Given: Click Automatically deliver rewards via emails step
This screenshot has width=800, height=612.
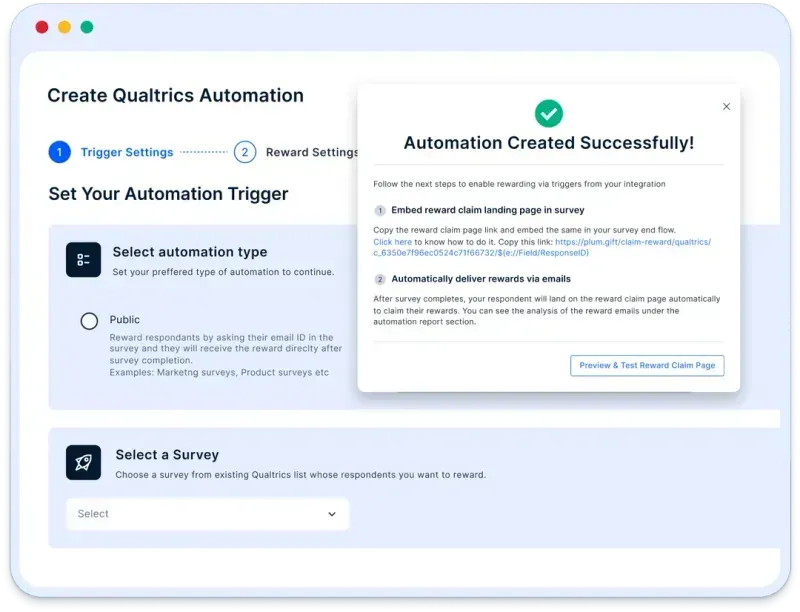Looking at the screenshot, I should [481, 279].
